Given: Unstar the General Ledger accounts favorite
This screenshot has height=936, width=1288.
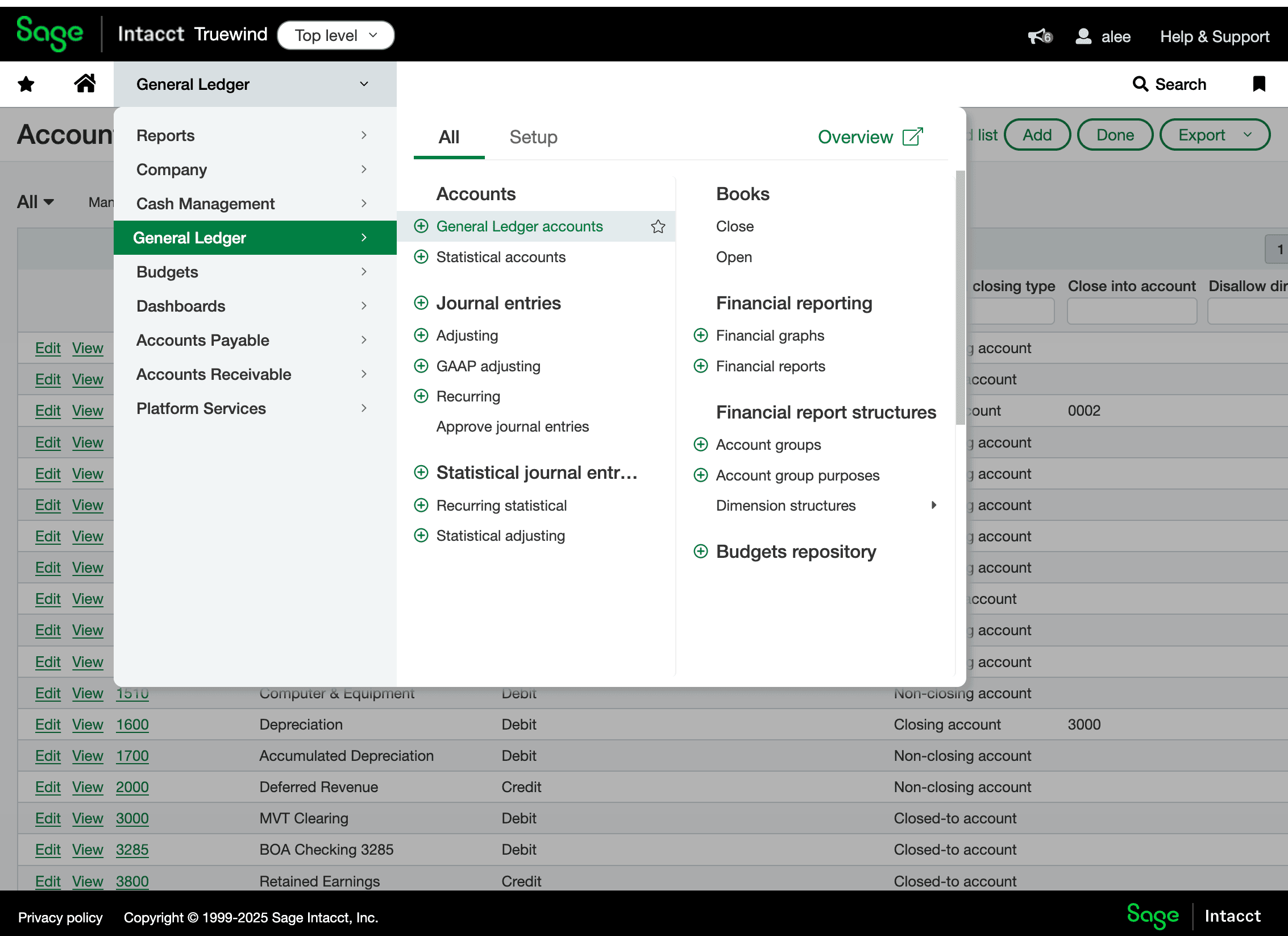Looking at the screenshot, I should 658,226.
